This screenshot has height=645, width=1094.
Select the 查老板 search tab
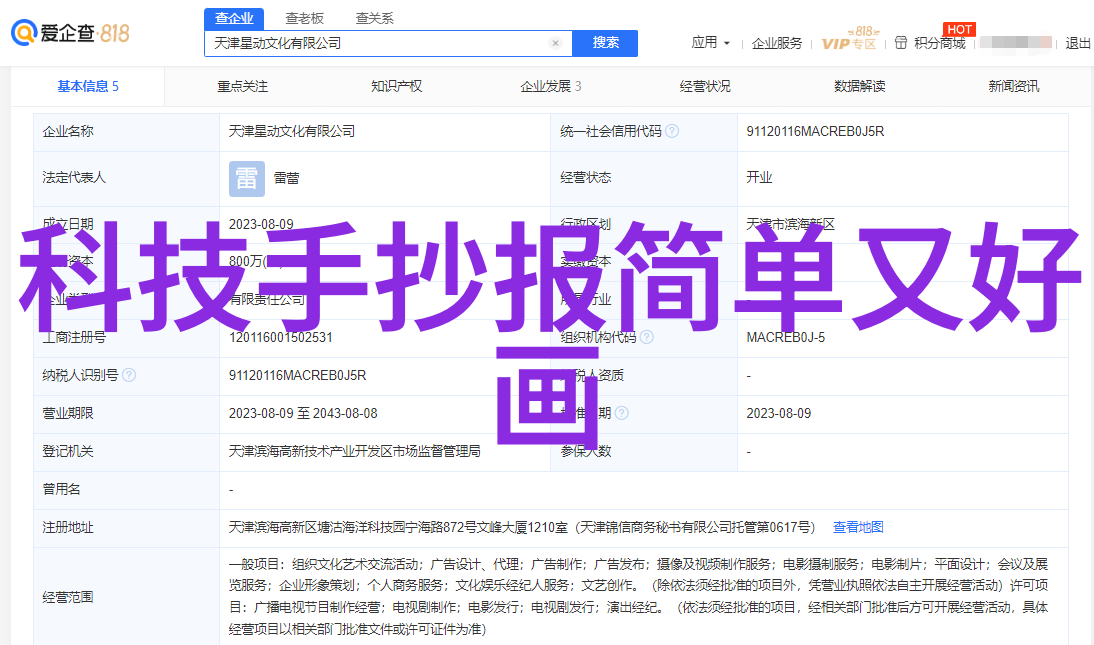click(304, 18)
